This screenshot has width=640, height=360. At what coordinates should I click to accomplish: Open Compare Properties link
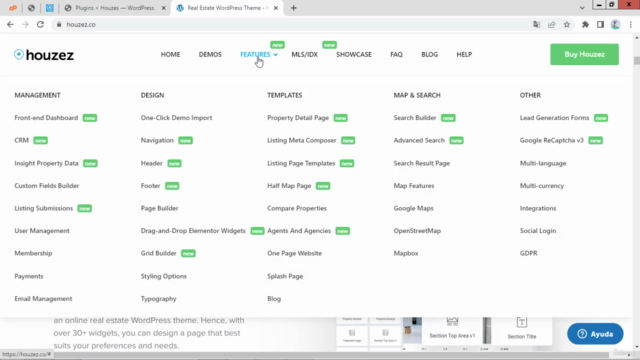tap(297, 208)
